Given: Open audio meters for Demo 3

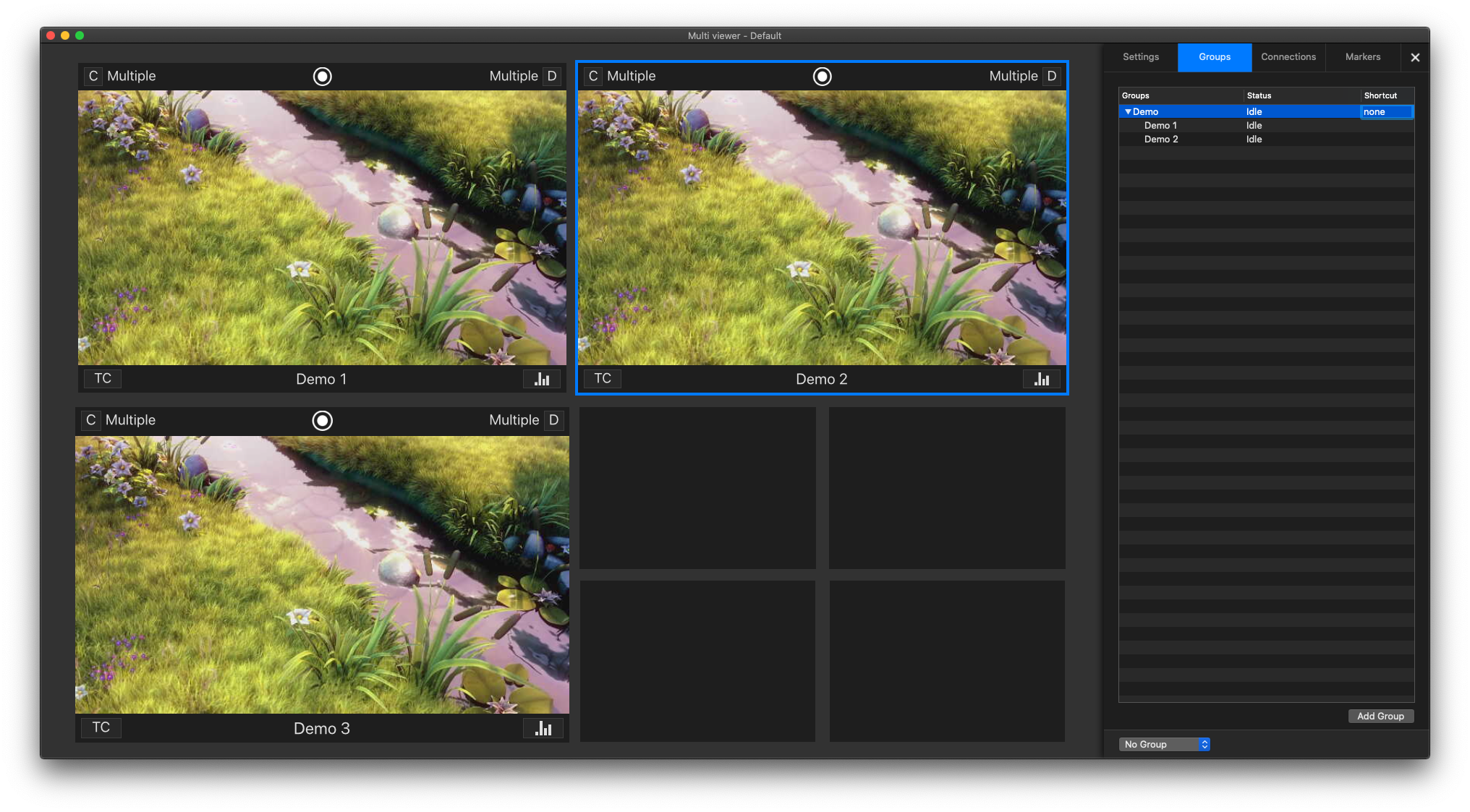Looking at the screenshot, I should 543,728.
